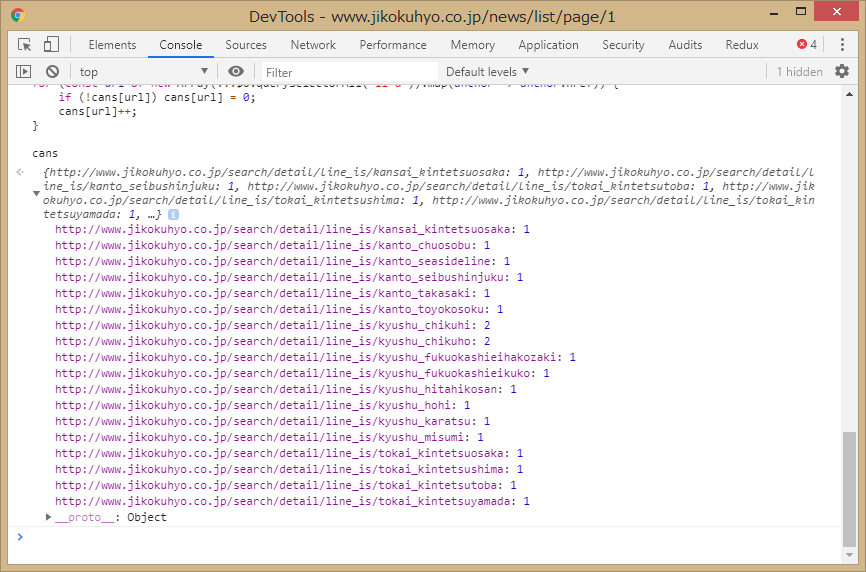Activate the inspect element picker icon
The width and height of the screenshot is (866, 572).
coord(25,45)
